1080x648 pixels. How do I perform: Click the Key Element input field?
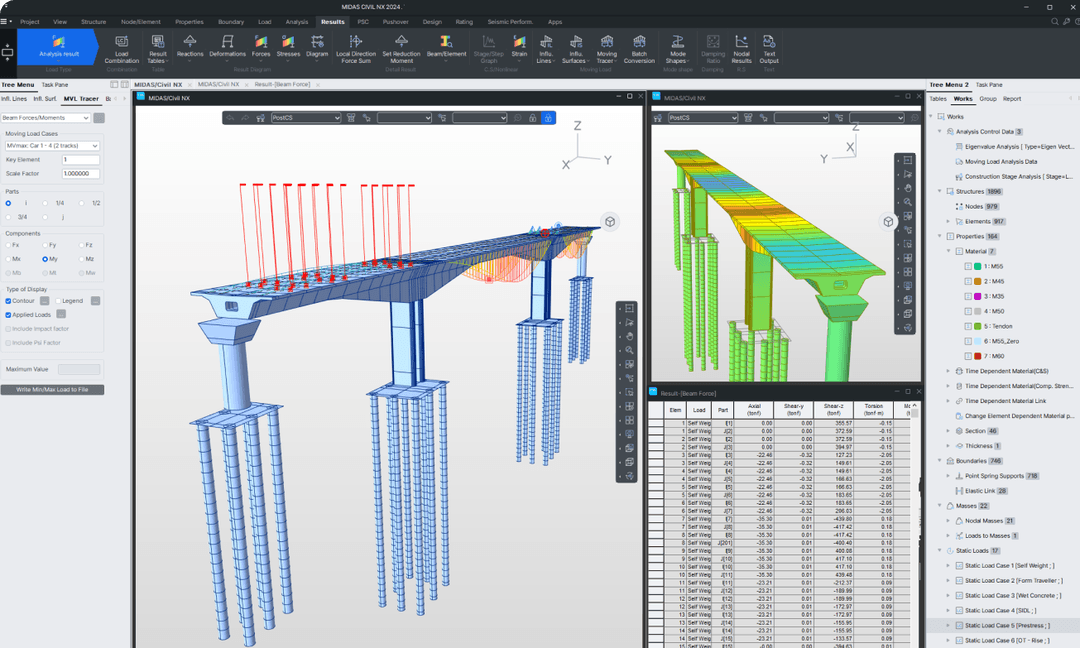point(81,160)
